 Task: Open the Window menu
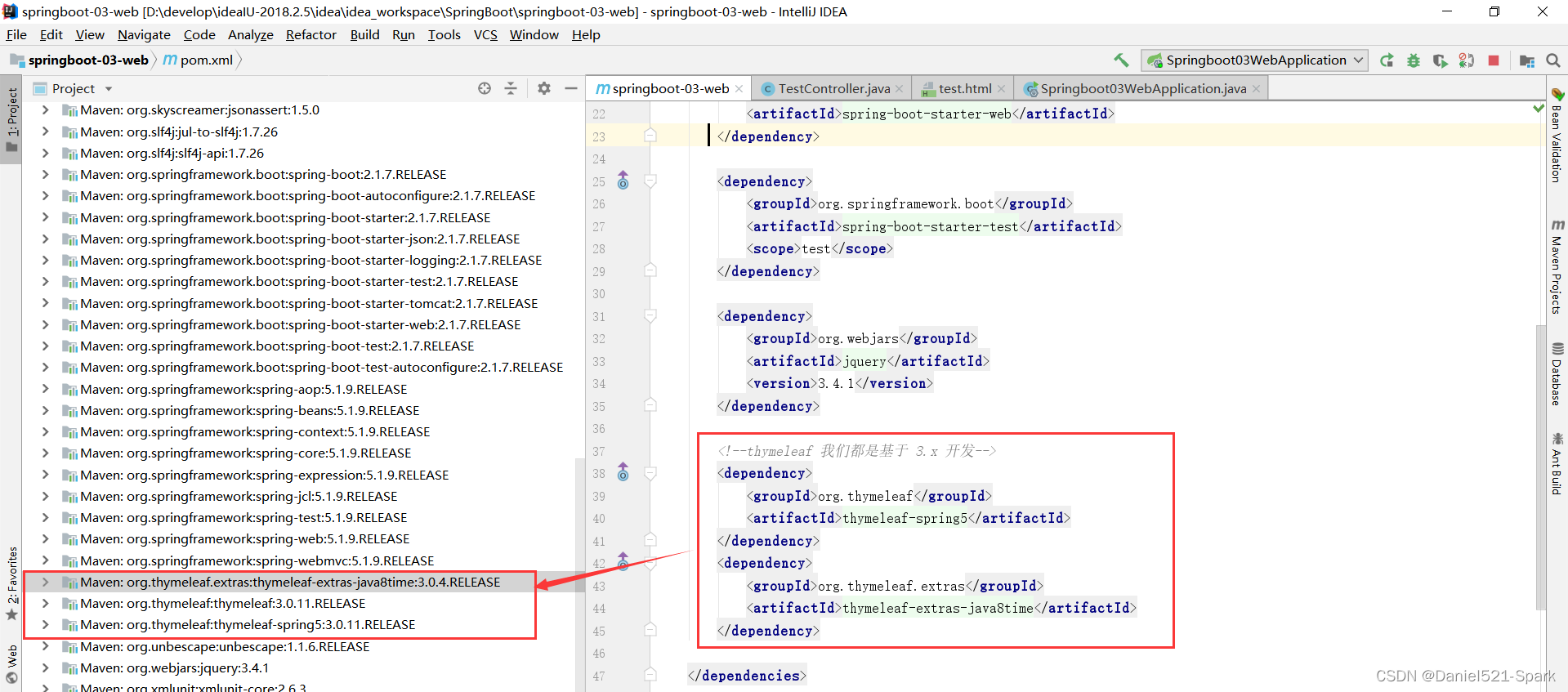pyautogui.click(x=534, y=34)
